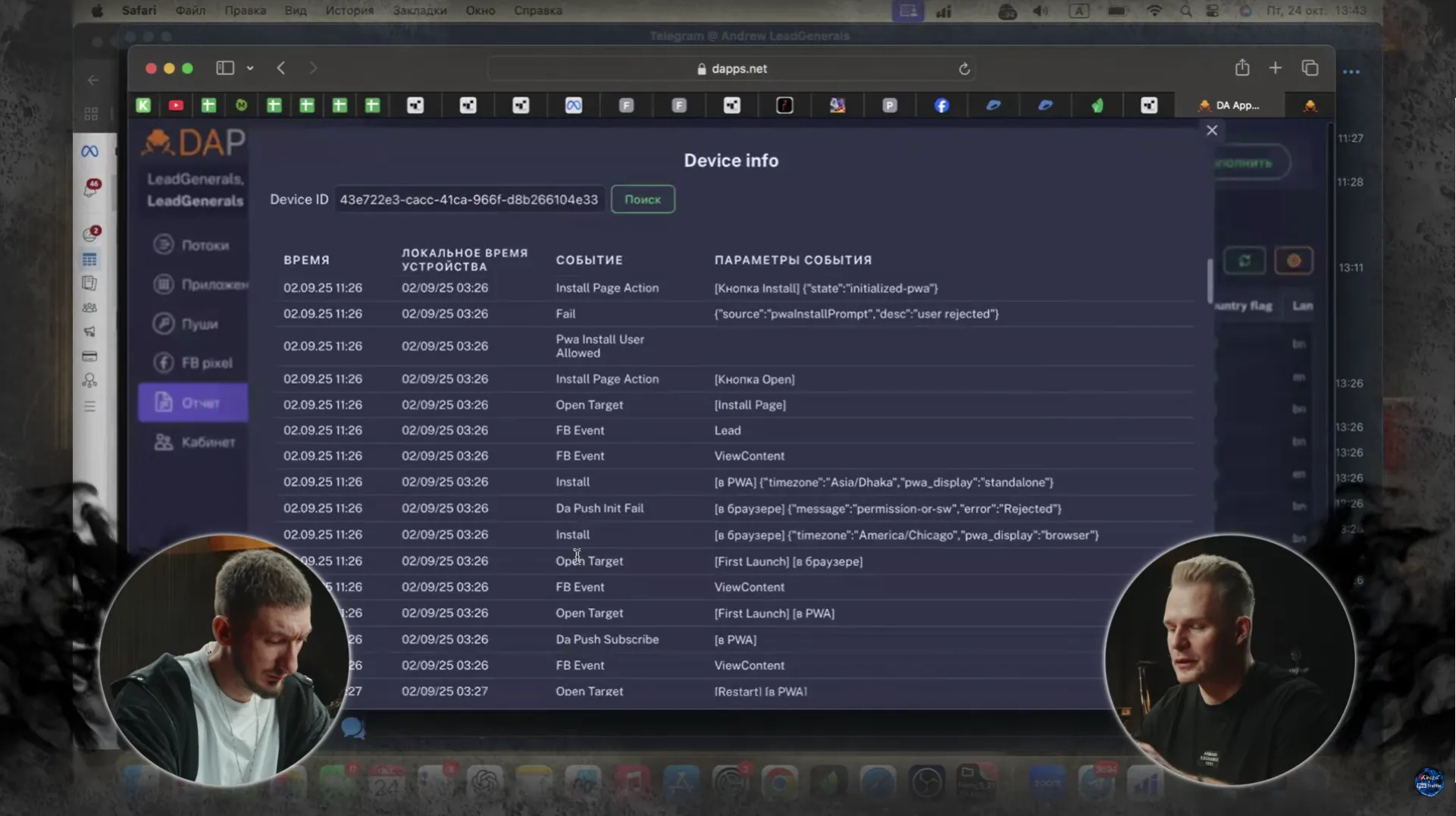
Task: Click the [Кнопка Open] parameter text
Action: tap(754, 379)
